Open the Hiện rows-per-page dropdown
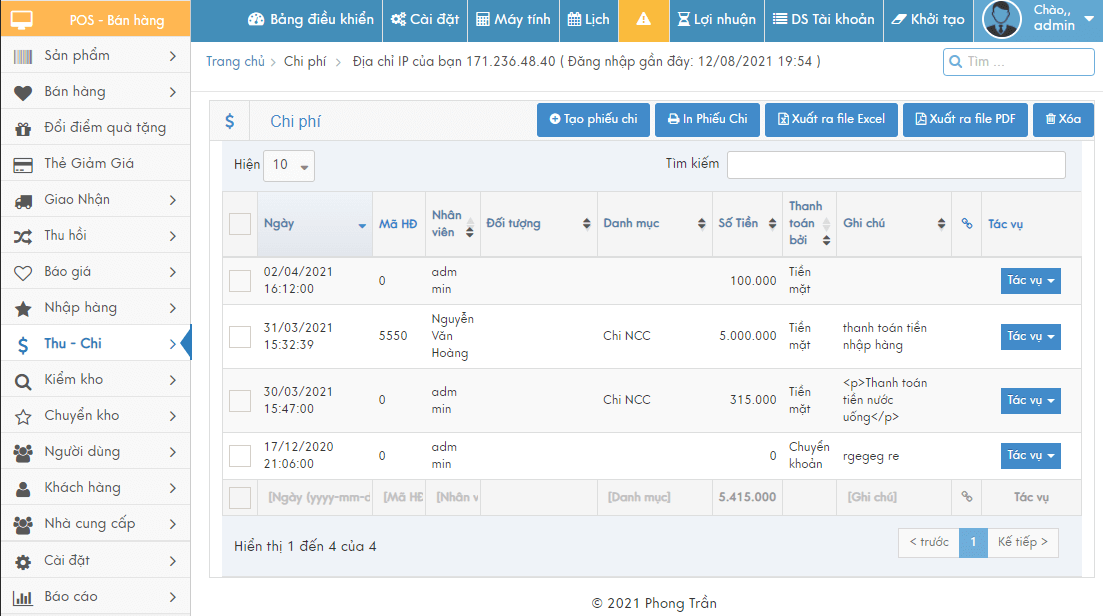Screen dimensions: 1103x616 [x=288, y=165]
